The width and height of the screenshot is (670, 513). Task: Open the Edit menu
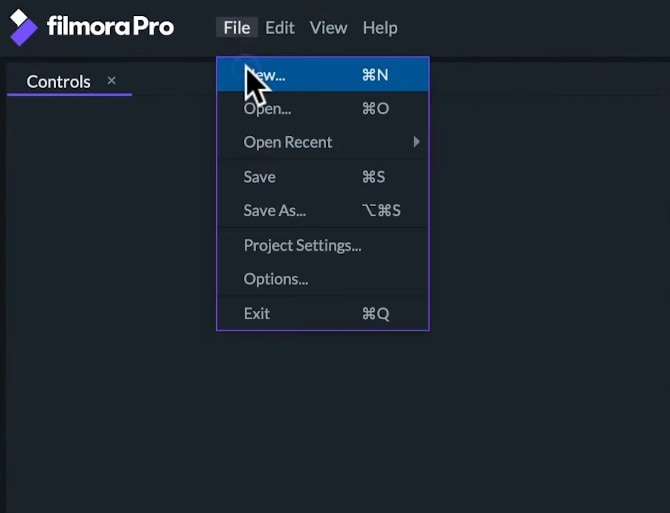pos(280,28)
